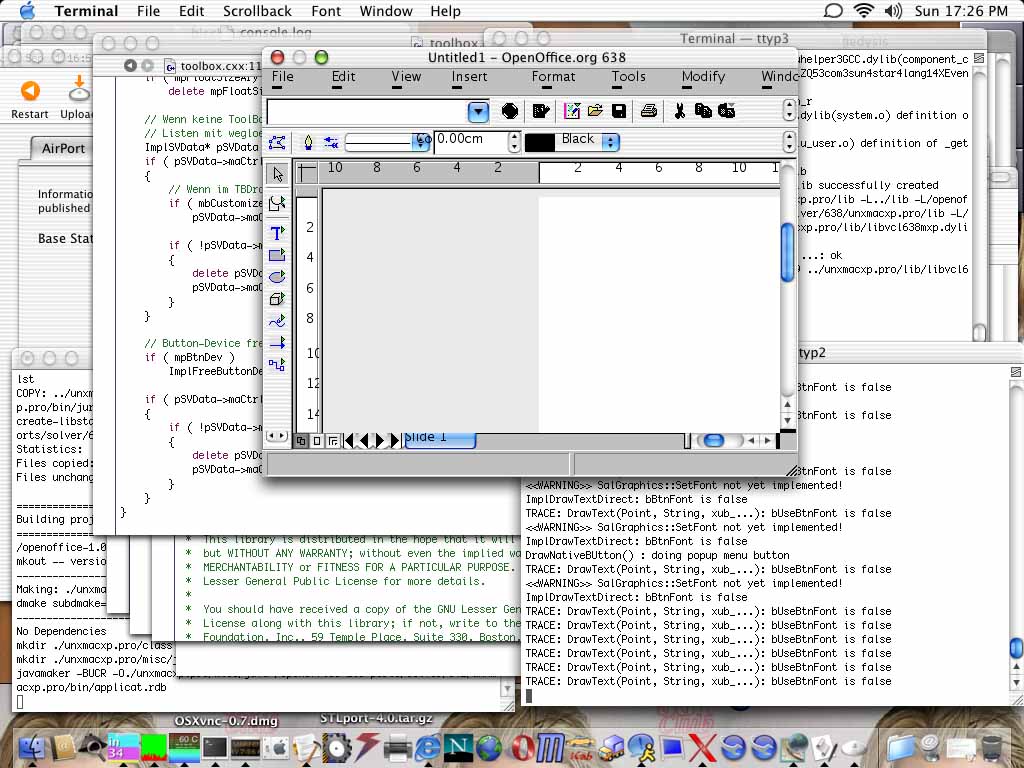1024x768 pixels.
Task: Click the OpenOffice horizontal scrollbar thumb
Action: (x=713, y=441)
